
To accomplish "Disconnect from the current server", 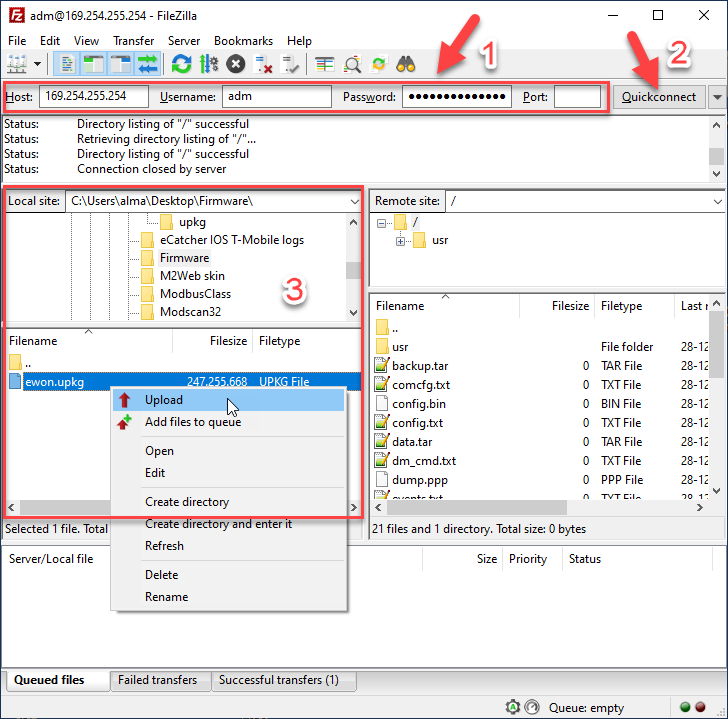I will click(x=263, y=64).
